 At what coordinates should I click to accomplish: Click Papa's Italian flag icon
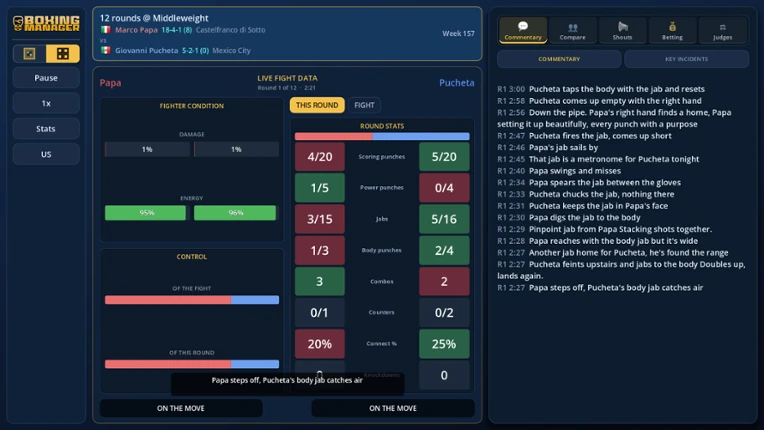(x=105, y=30)
